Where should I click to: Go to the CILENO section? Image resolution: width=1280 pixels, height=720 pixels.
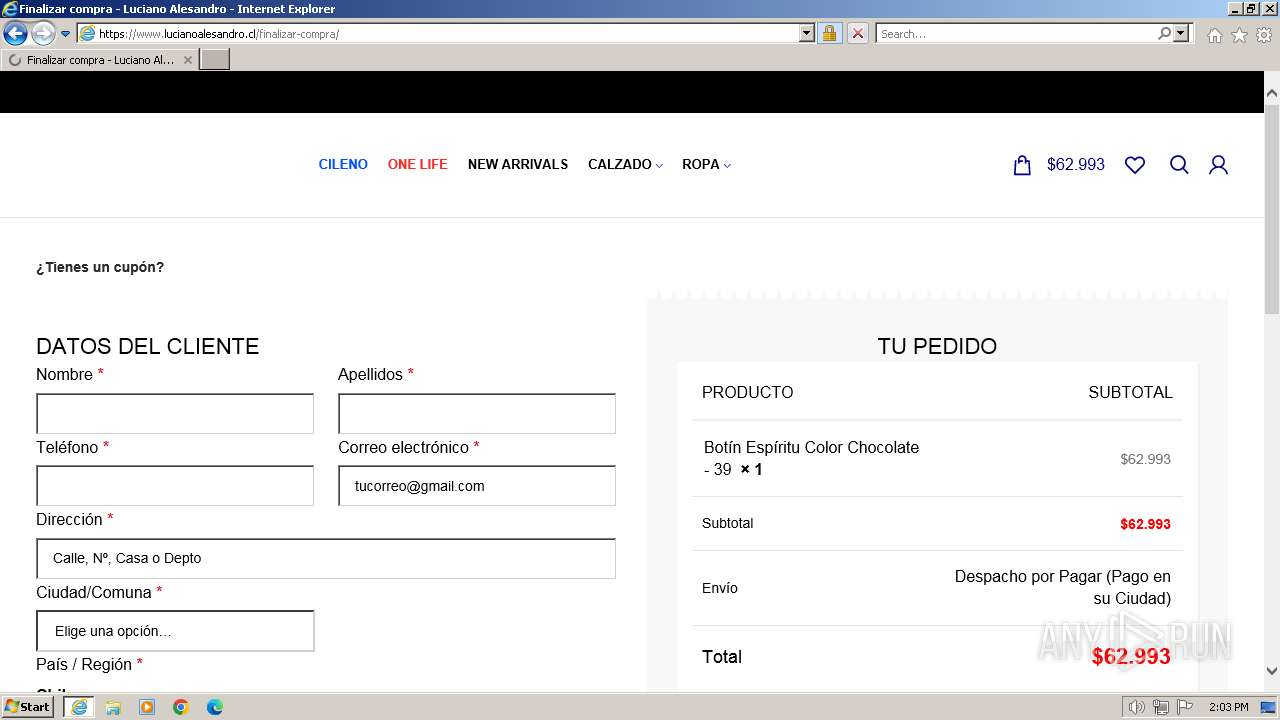[343, 165]
